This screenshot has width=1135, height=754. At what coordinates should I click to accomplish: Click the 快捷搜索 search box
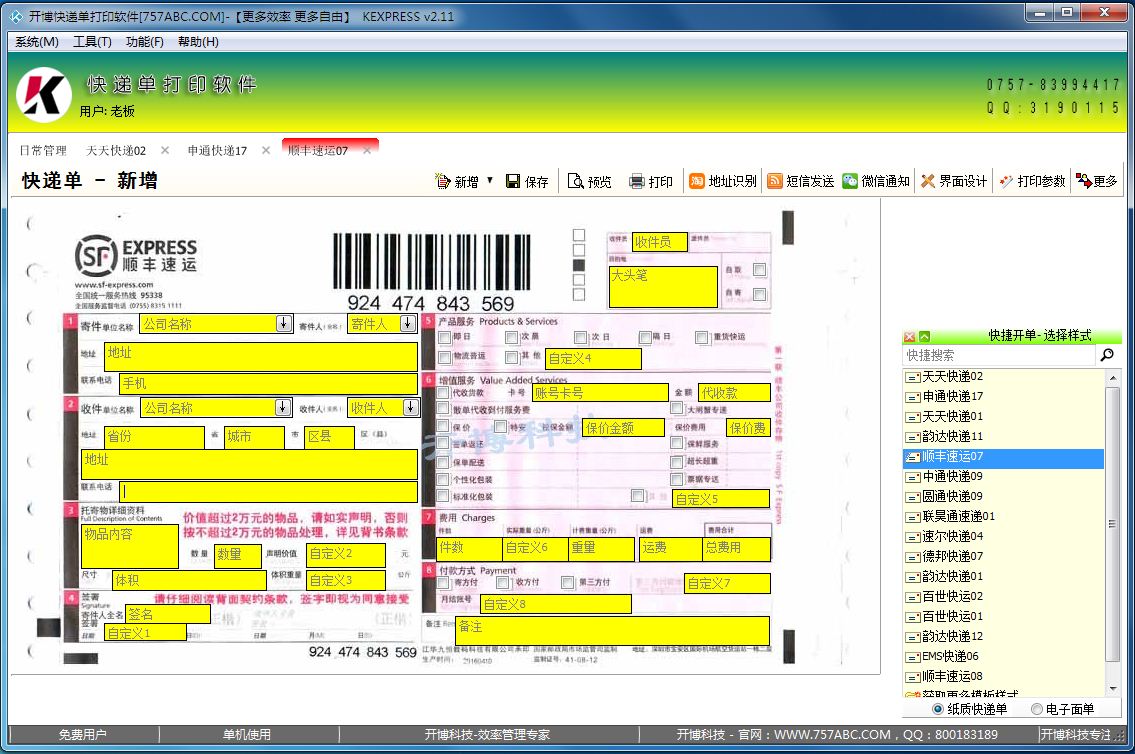999,355
